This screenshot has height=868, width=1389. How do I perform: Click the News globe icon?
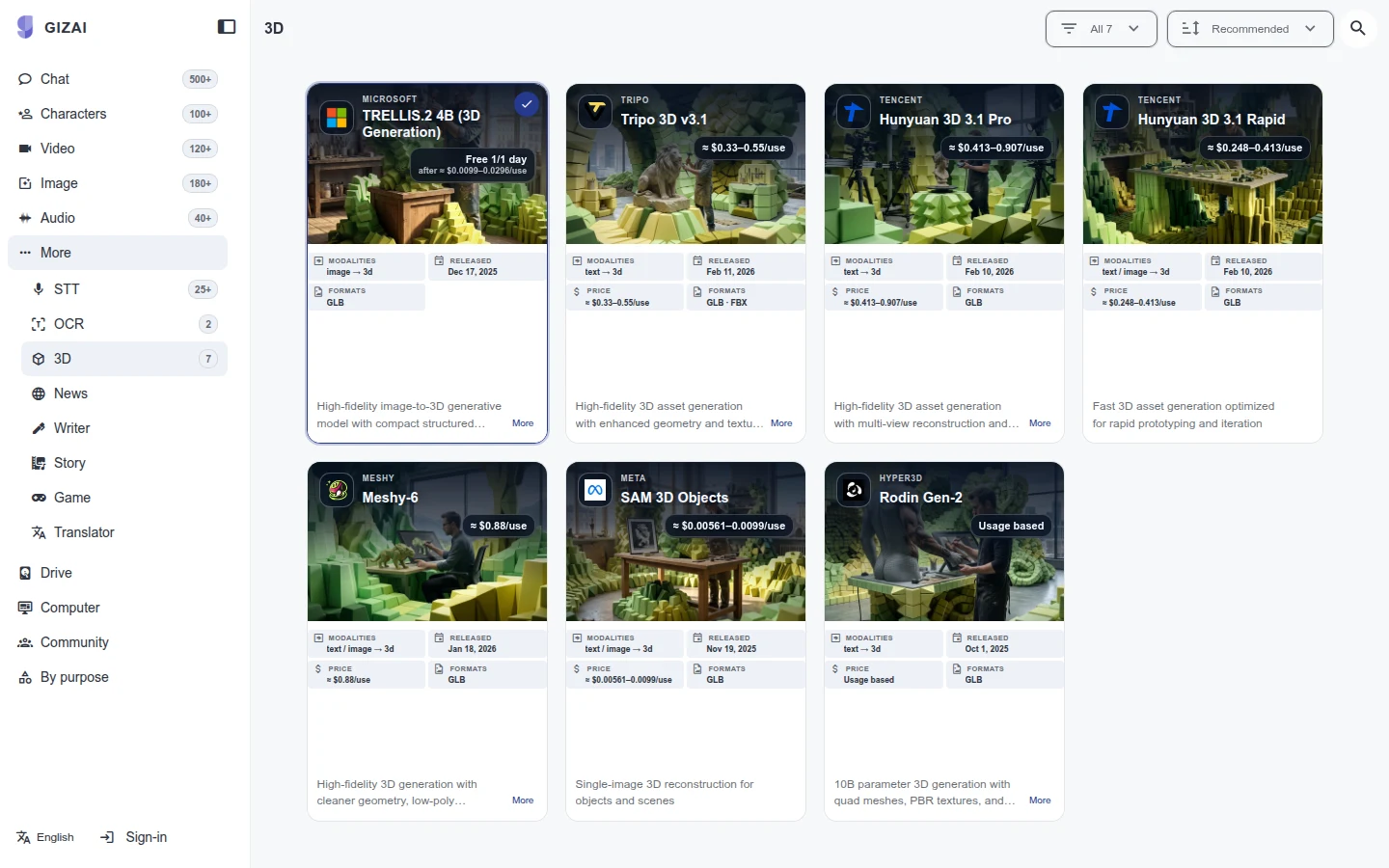(39, 393)
